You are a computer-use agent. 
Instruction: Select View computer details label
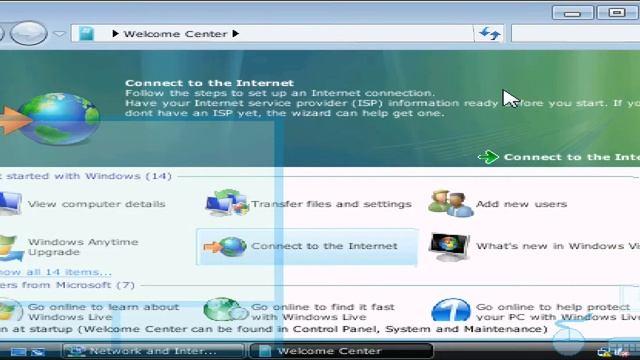pos(97,204)
